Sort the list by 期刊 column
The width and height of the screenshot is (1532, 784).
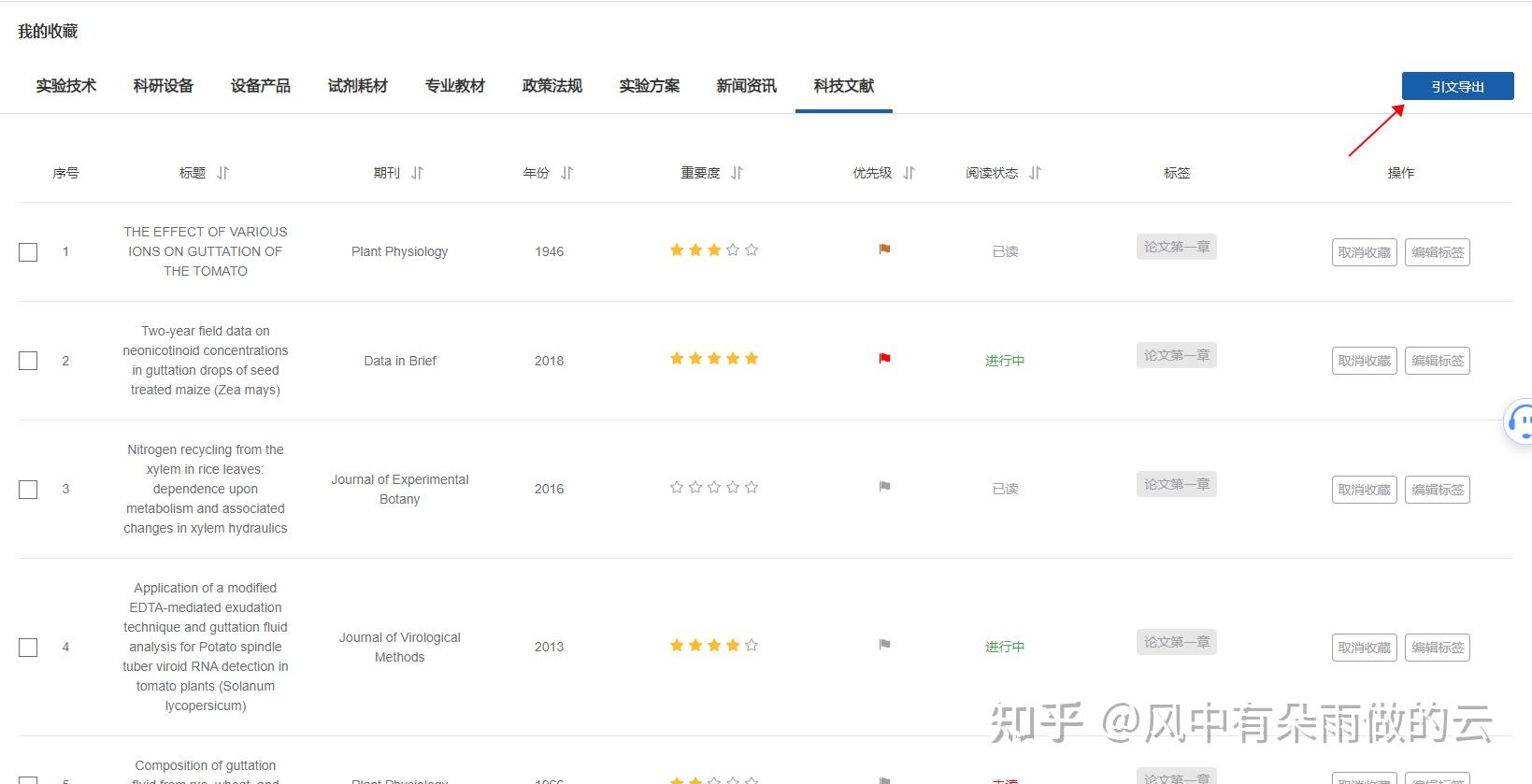coord(417,173)
